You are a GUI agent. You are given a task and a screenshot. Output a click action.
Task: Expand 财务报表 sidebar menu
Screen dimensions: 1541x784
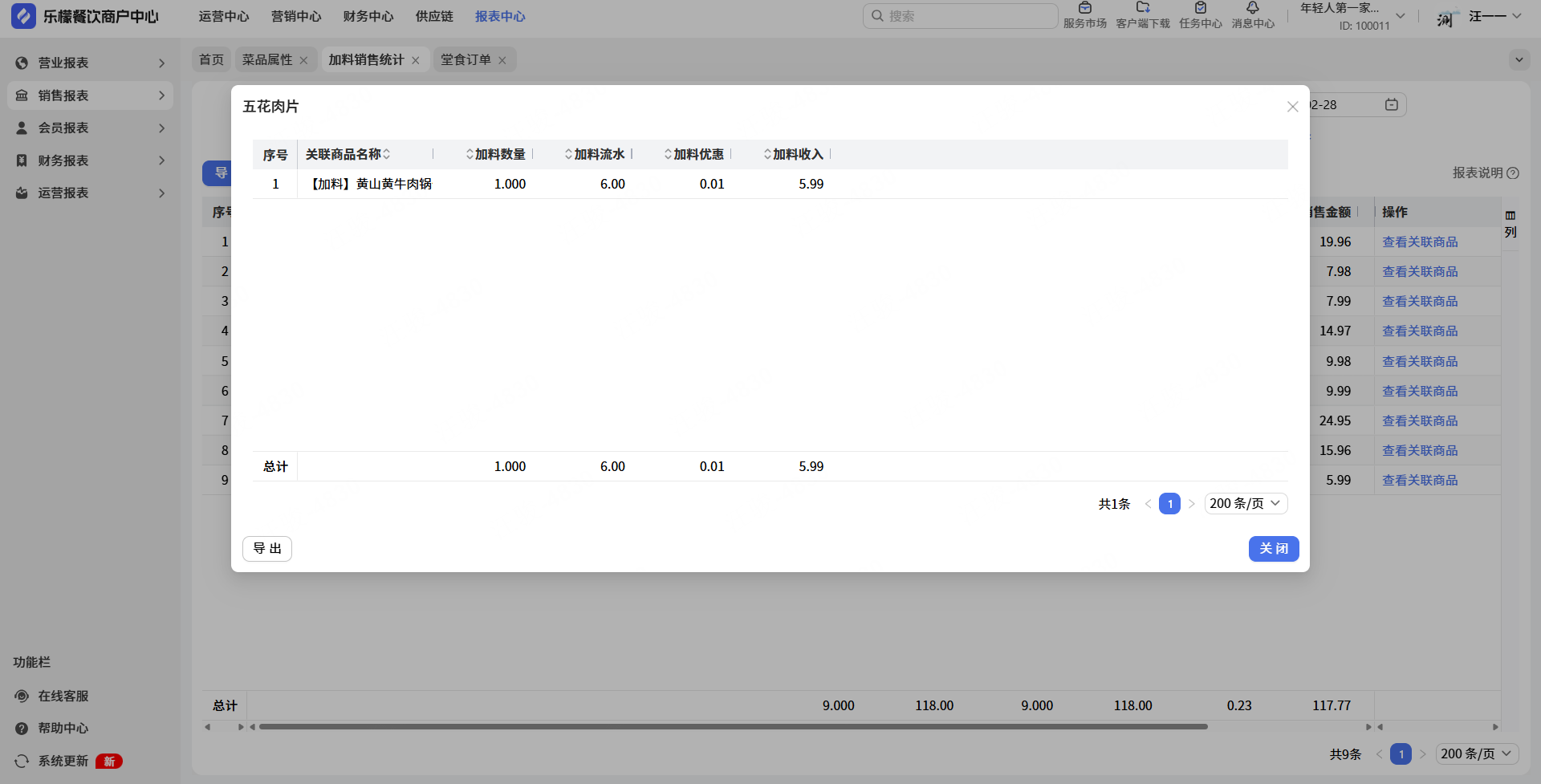(90, 160)
